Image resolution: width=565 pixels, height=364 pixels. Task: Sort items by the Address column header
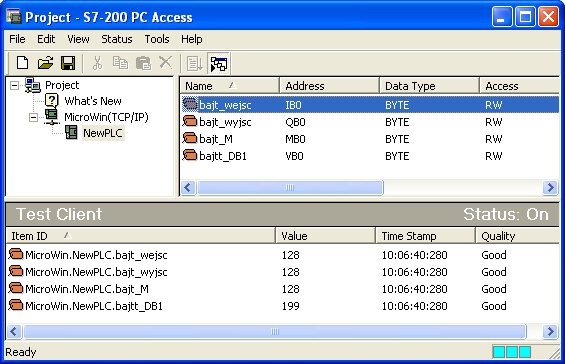tap(329, 86)
